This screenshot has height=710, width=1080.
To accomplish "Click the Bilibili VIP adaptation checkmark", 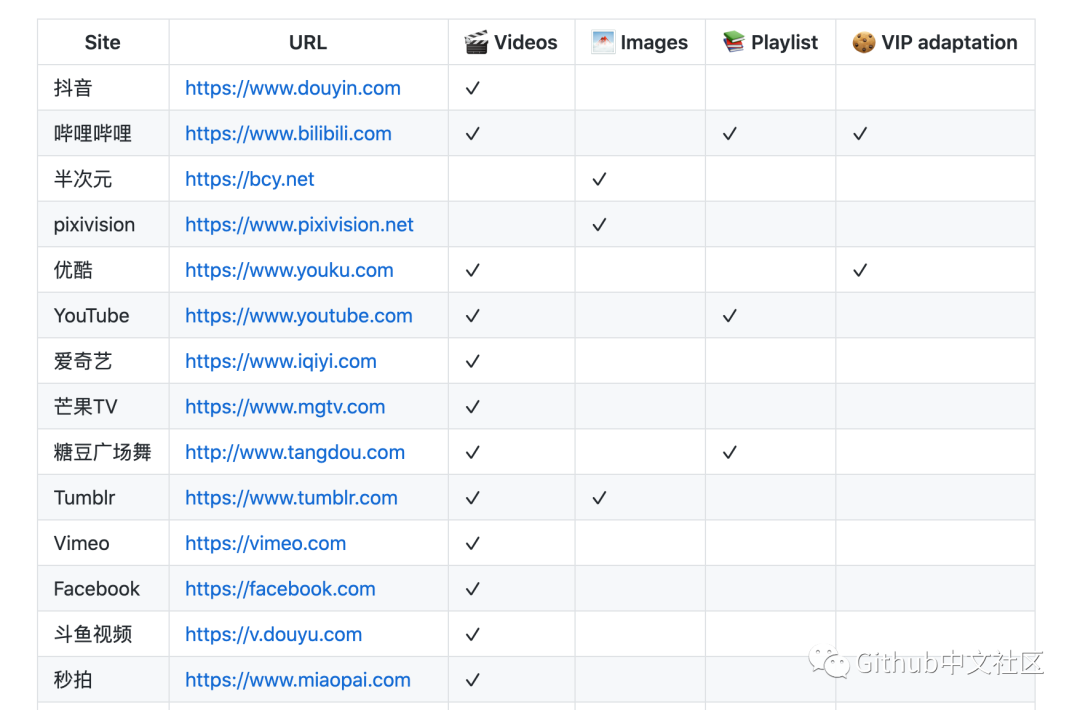I will pyautogui.click(x=860, y=134).
